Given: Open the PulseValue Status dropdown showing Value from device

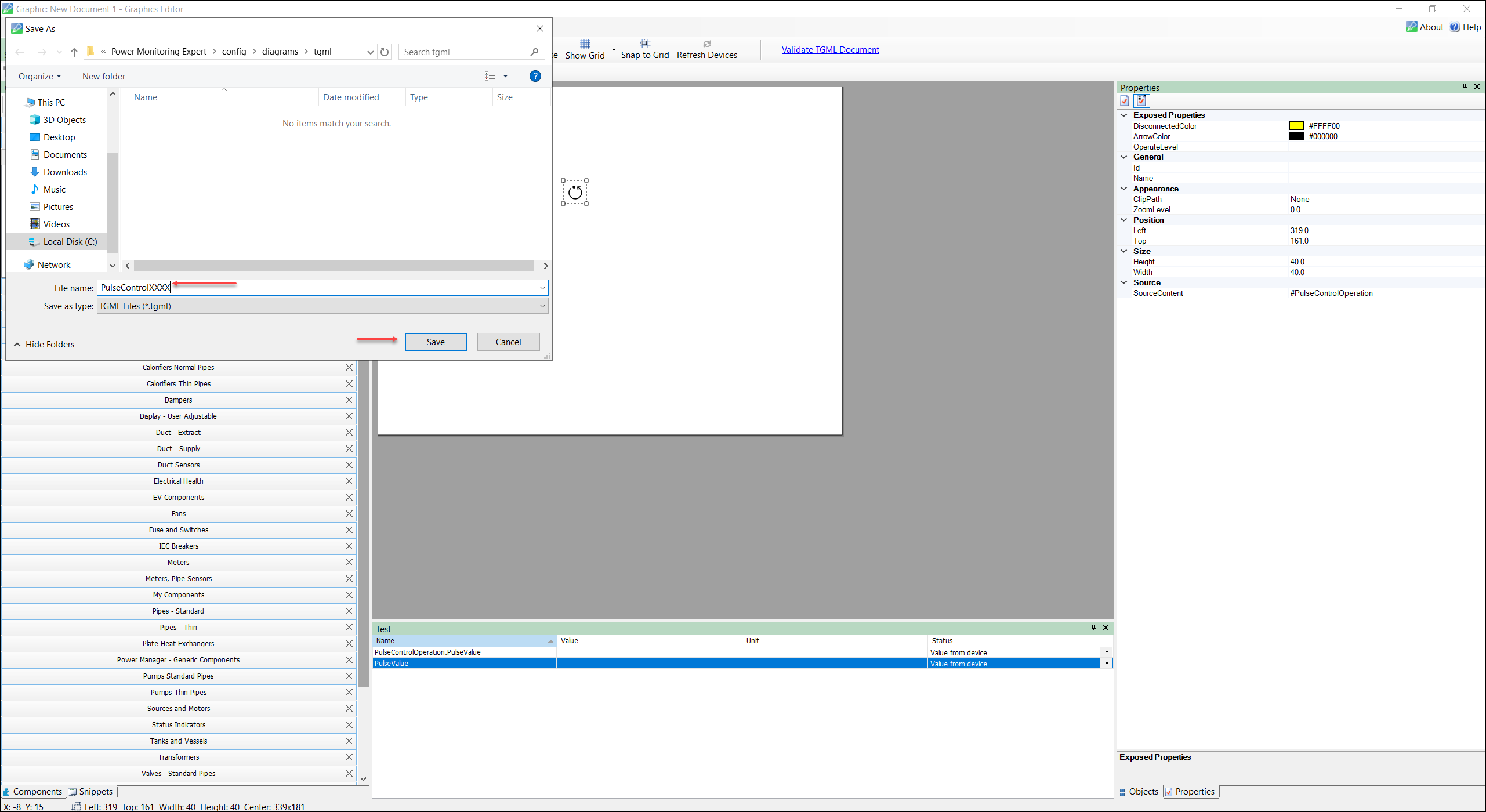Looking at the screenshot, I should [1107, 663].
